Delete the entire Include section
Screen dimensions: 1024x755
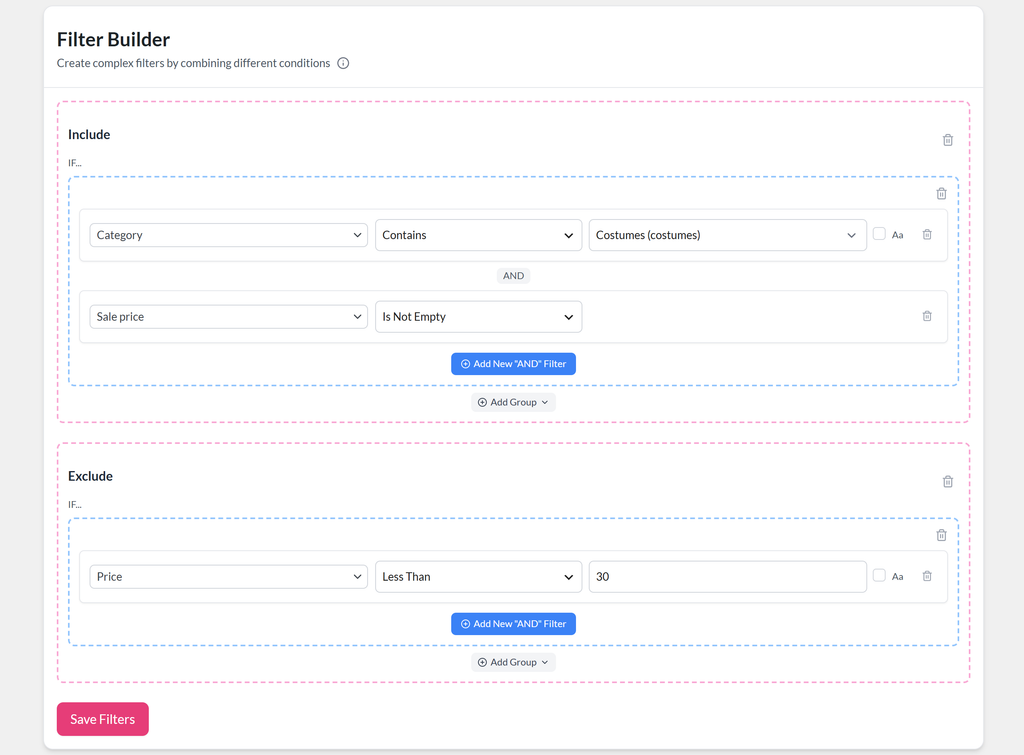[948, 140]
